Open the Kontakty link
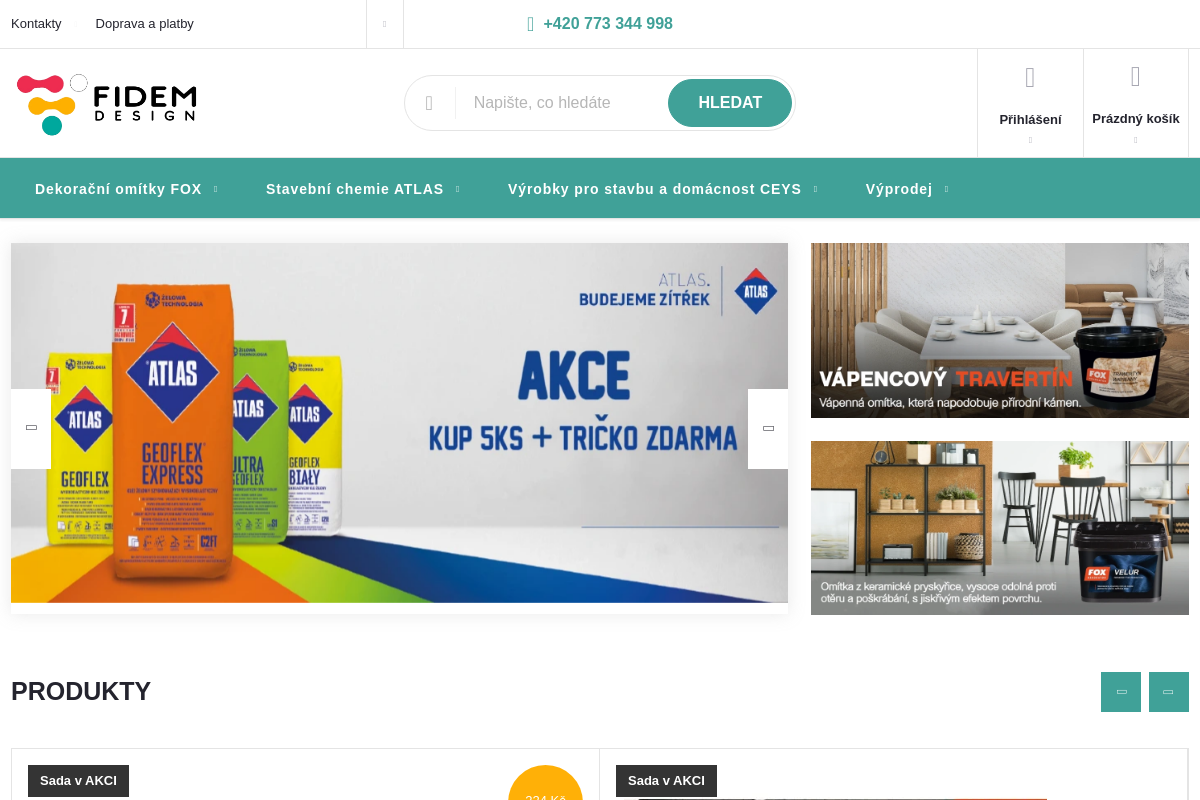This screenshot has width=1200, height=800. [x=36, y=23]
